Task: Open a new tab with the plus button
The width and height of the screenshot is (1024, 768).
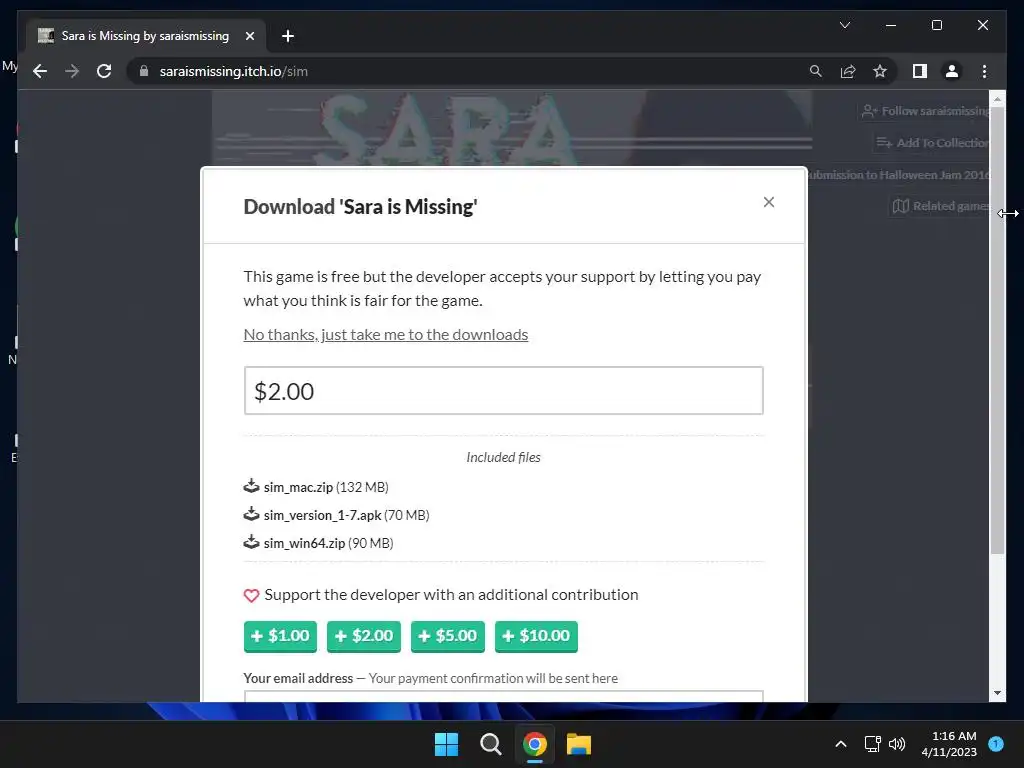Action: point(288,36)
